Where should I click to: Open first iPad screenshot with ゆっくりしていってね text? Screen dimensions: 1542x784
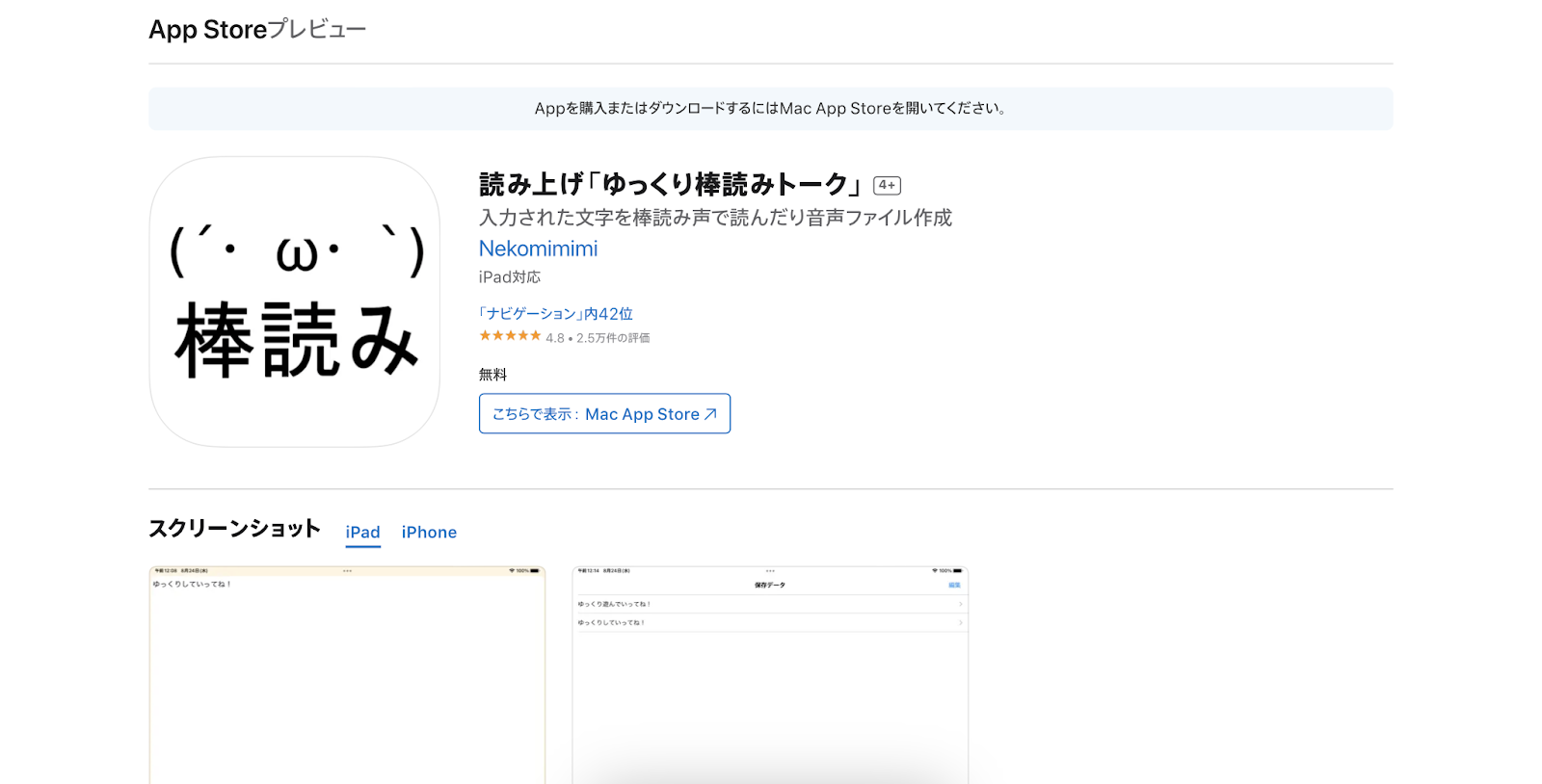[347, 675]
